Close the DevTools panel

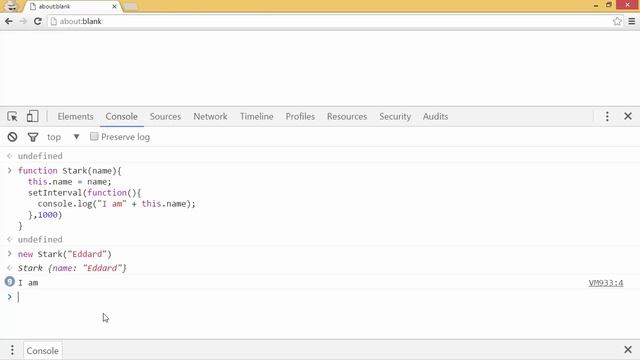click(628, 116)
